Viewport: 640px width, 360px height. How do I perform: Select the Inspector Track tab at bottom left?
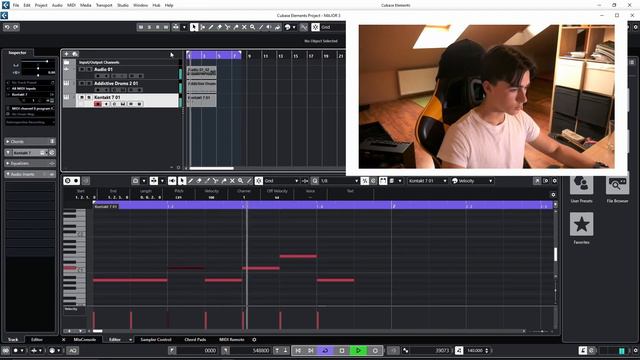coord(13,340)
